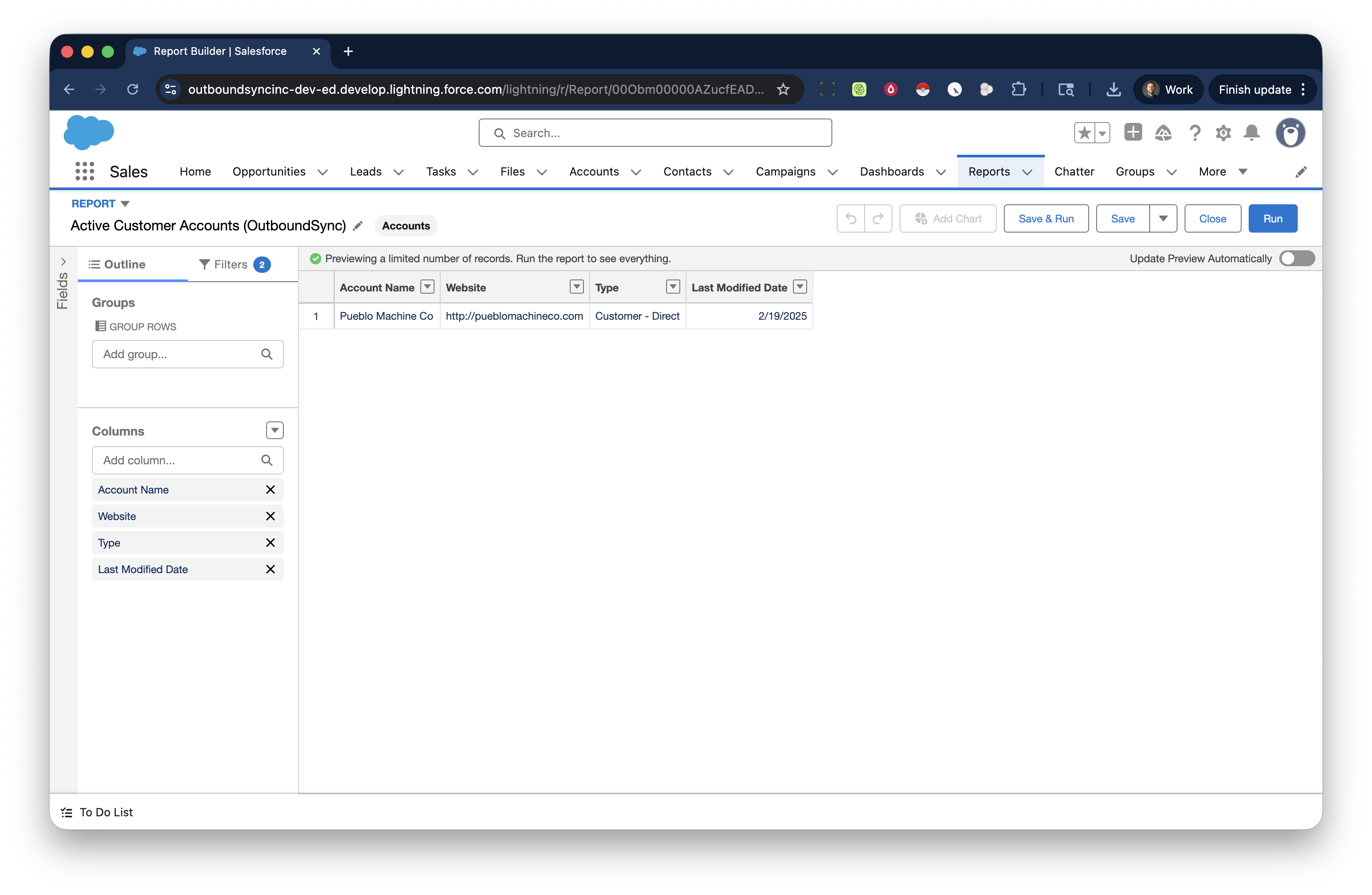Open the Work profile chip

pyautogui.click(x=1168, y=89)
